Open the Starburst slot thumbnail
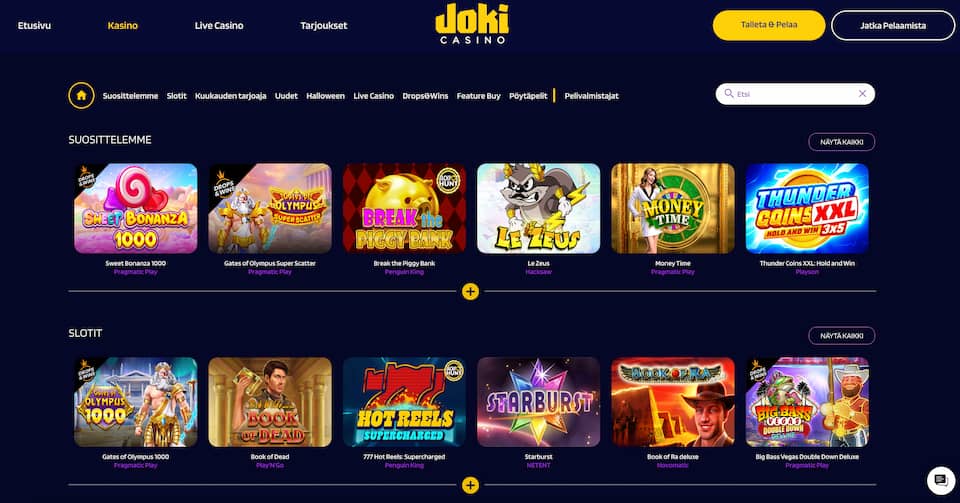960x503 pixels. [539, 402]
